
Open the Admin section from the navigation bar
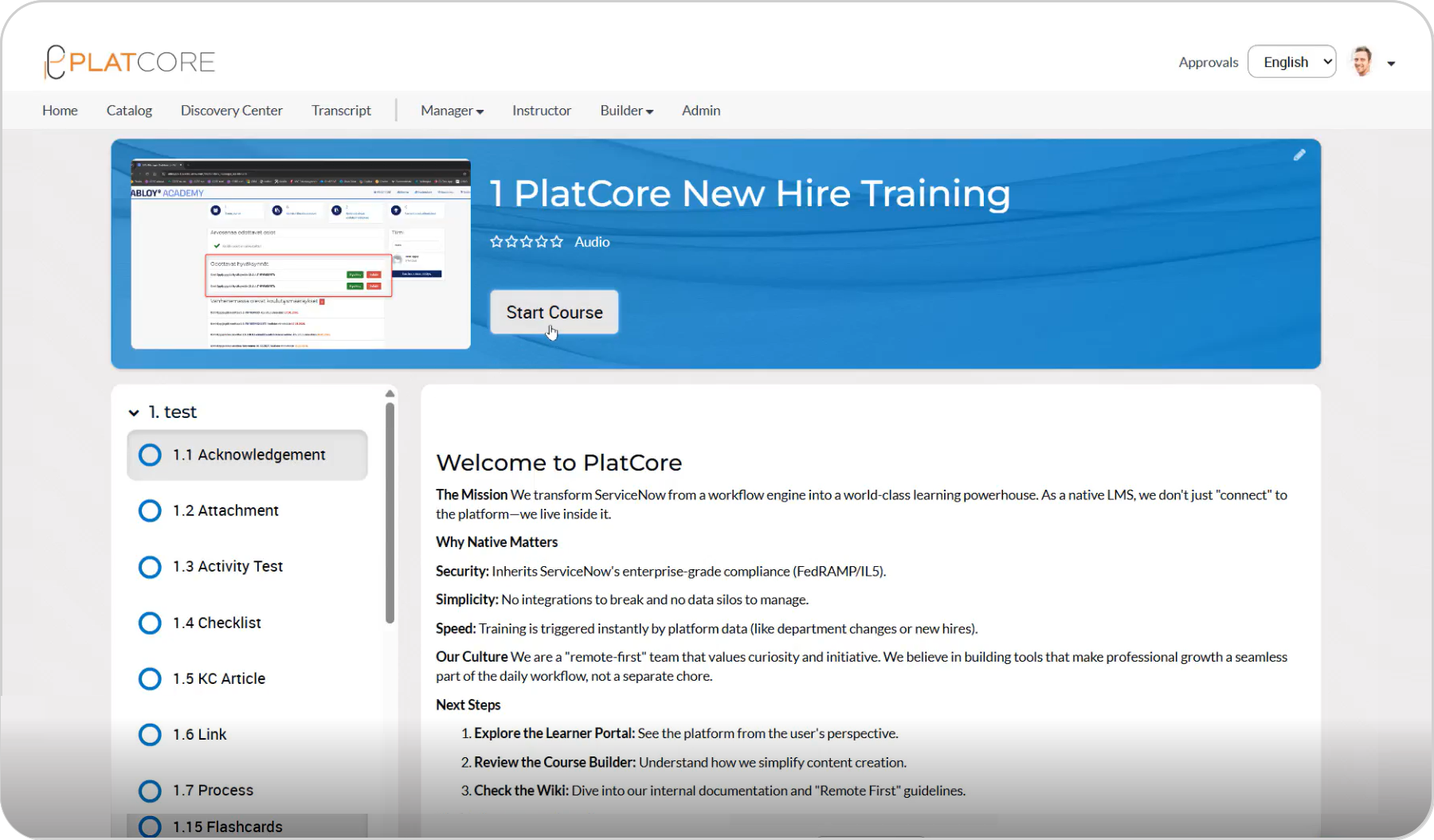700,111
